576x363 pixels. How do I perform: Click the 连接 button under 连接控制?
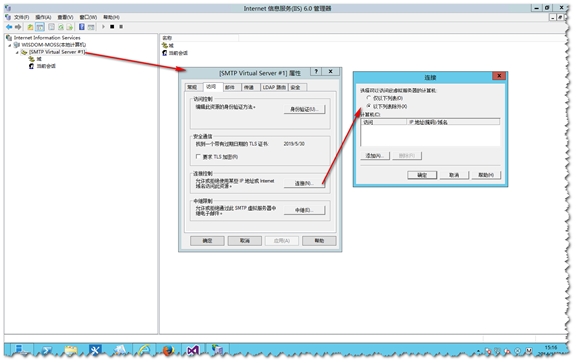click(304, 183)
